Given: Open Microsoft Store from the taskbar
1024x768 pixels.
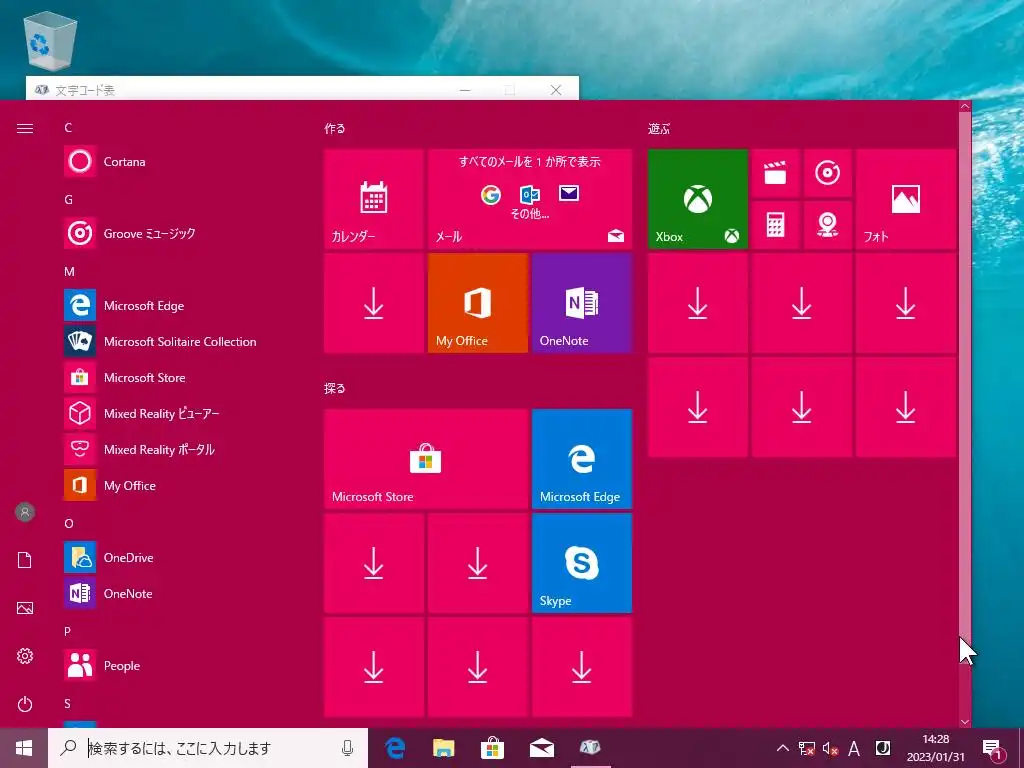Looking at the screenshot, I should pos(492,748).
